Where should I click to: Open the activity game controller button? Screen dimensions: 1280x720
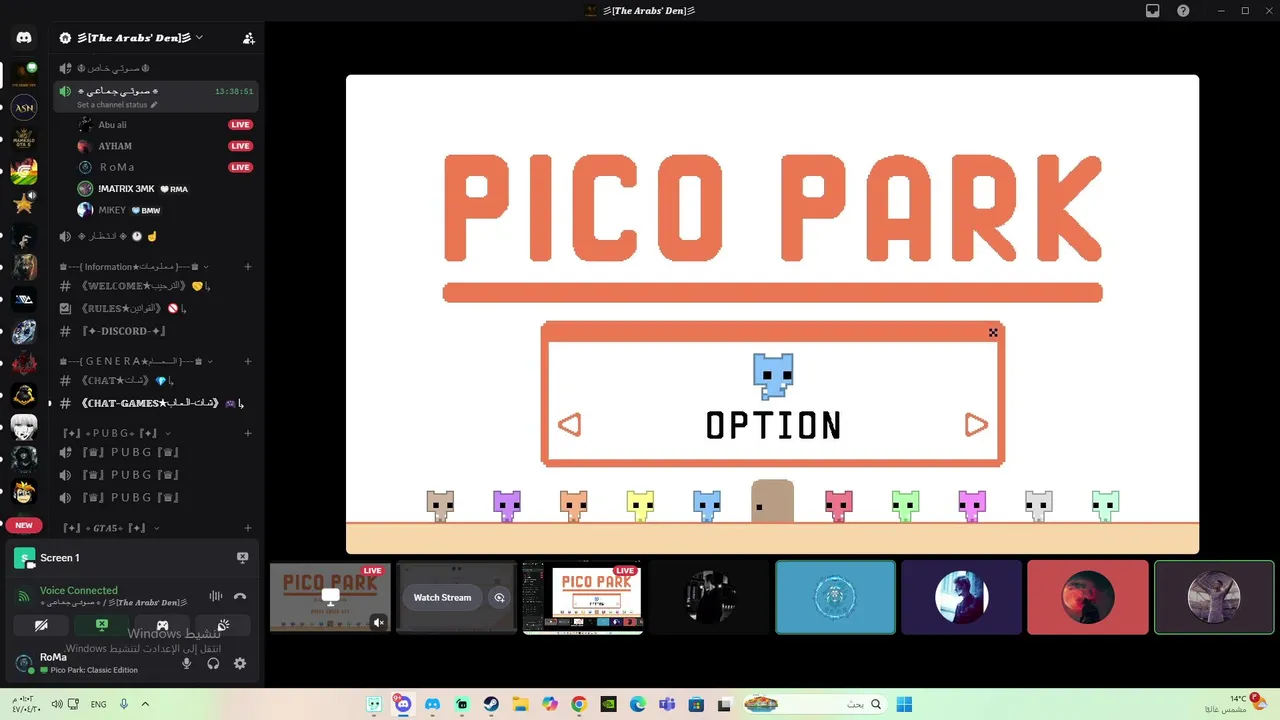pyautogui.click(x=162, y=625)
